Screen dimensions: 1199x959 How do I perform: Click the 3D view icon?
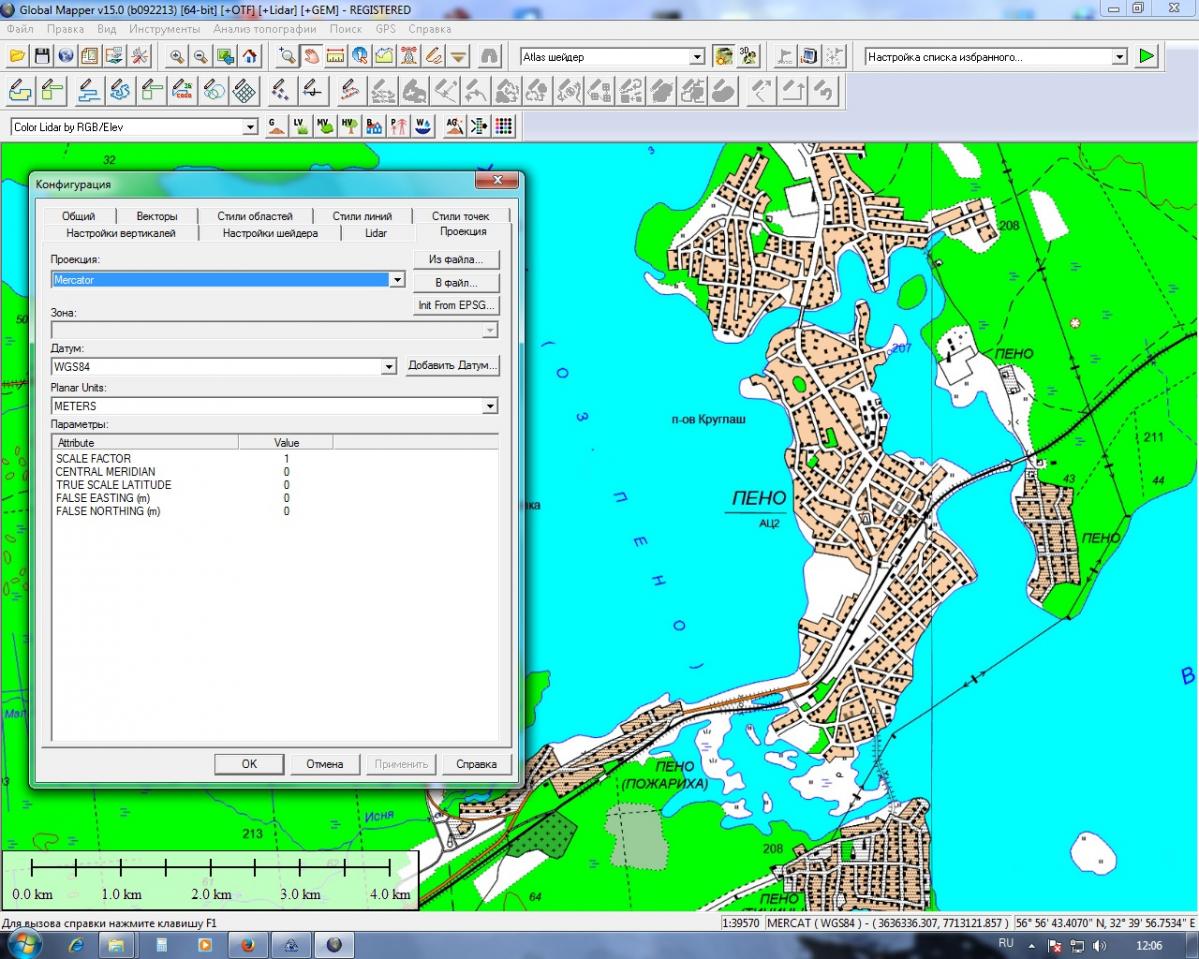tap(747, 56)
